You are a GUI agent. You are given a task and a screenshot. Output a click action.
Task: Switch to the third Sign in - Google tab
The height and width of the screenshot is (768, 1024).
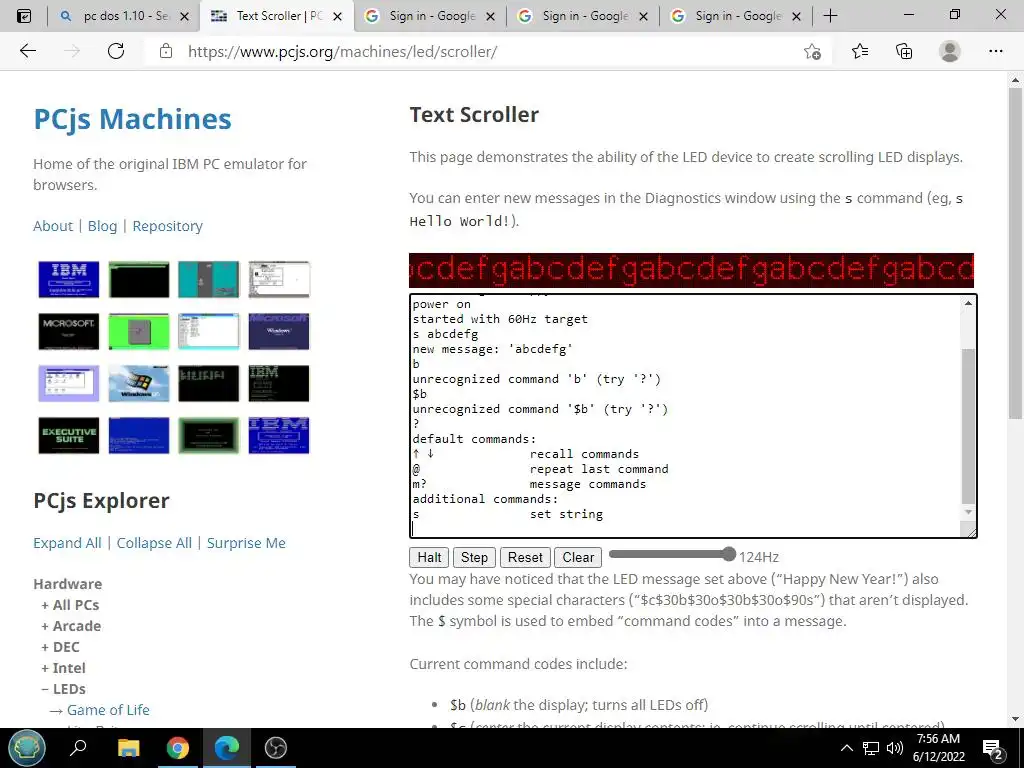coord(736,16)
